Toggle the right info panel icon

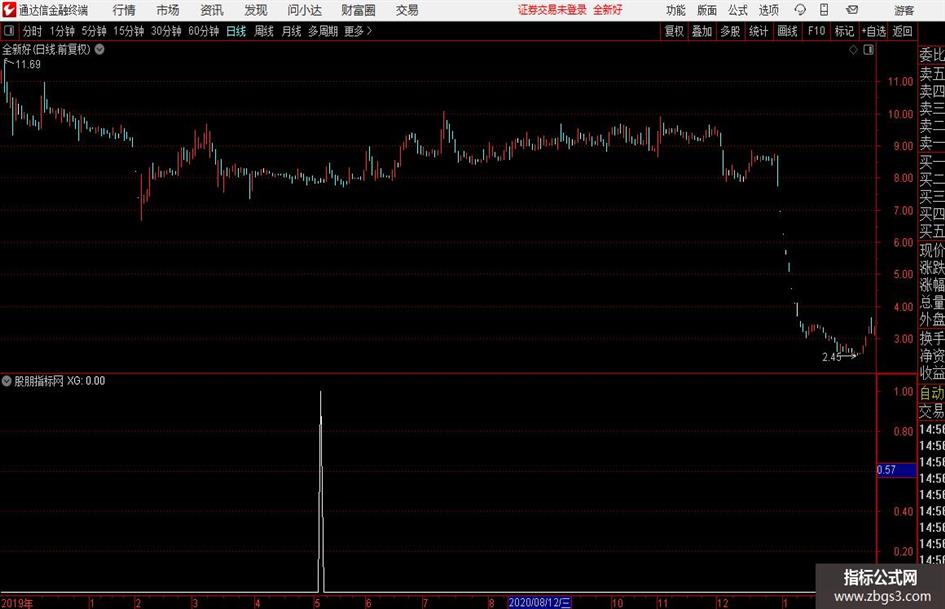click(x=868, y=50)
